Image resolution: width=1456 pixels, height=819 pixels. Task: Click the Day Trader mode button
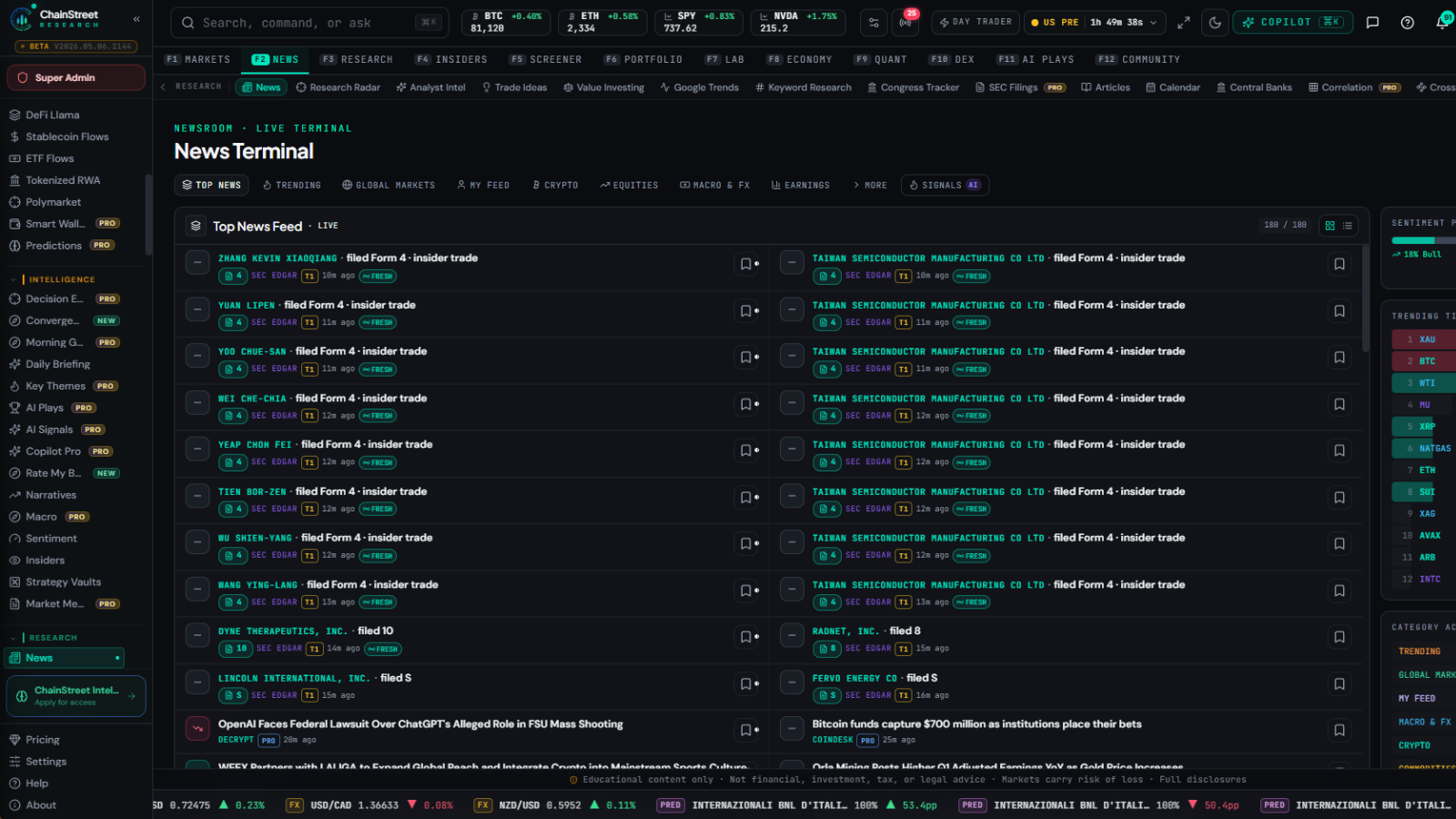[x=975, y=23]
